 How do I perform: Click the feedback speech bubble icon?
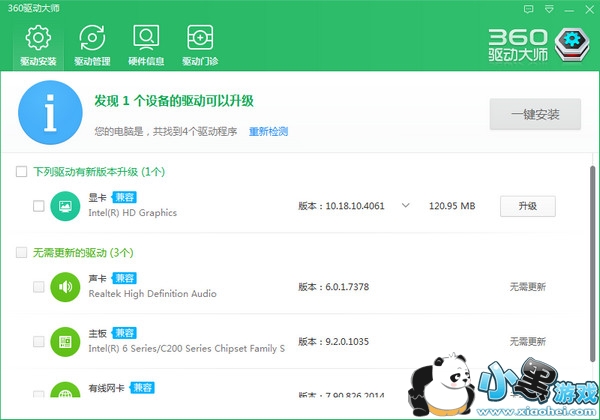pos(528,9)
